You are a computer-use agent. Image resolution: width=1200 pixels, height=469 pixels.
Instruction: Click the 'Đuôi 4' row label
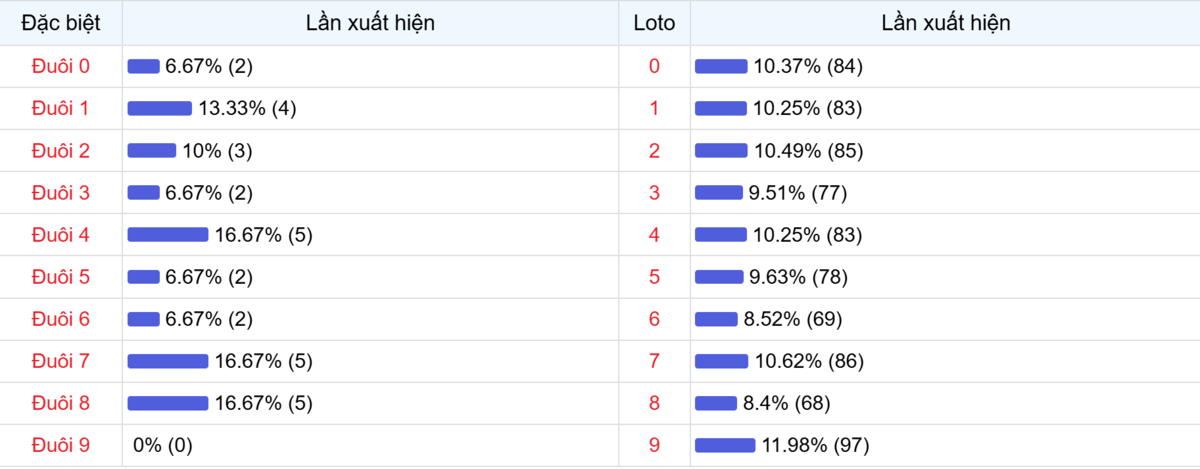[x=61, y=235]
